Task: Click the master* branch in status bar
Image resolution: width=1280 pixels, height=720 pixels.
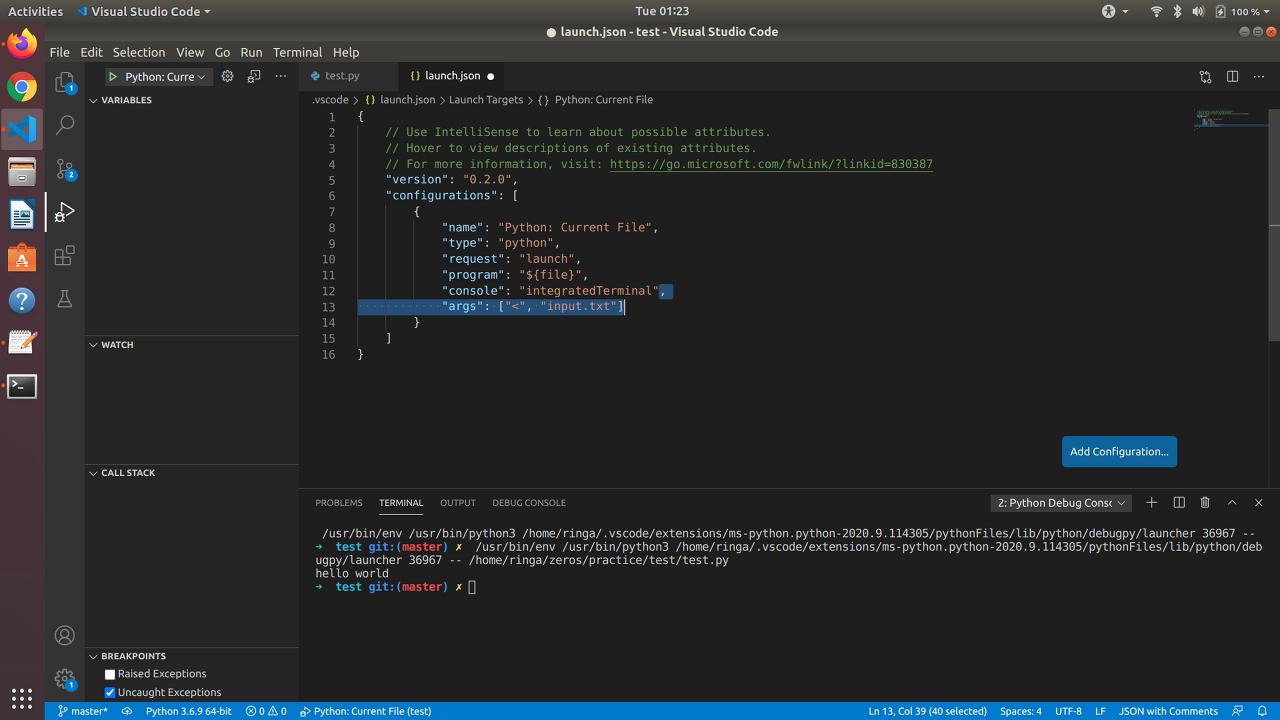Action: point(83,711)
